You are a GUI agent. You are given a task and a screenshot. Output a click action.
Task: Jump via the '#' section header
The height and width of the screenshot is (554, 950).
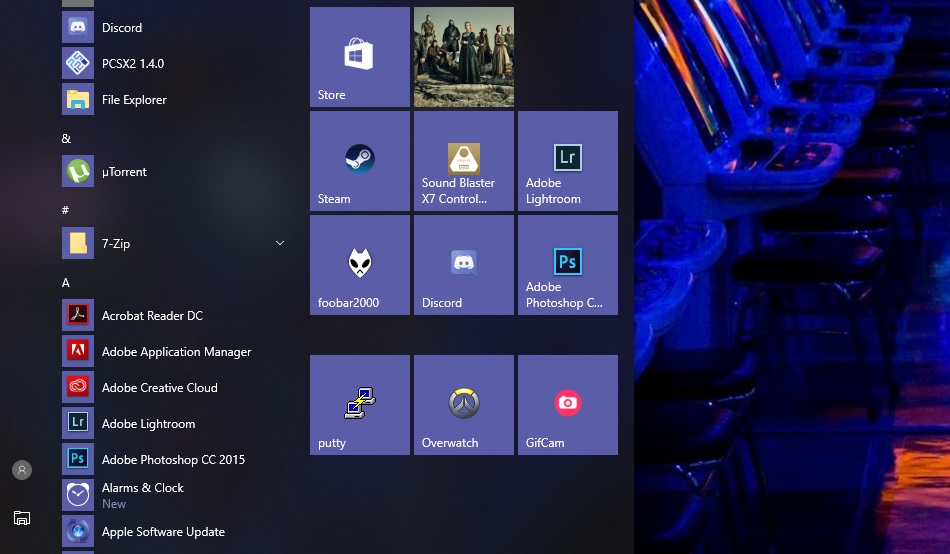coord(65,210)
